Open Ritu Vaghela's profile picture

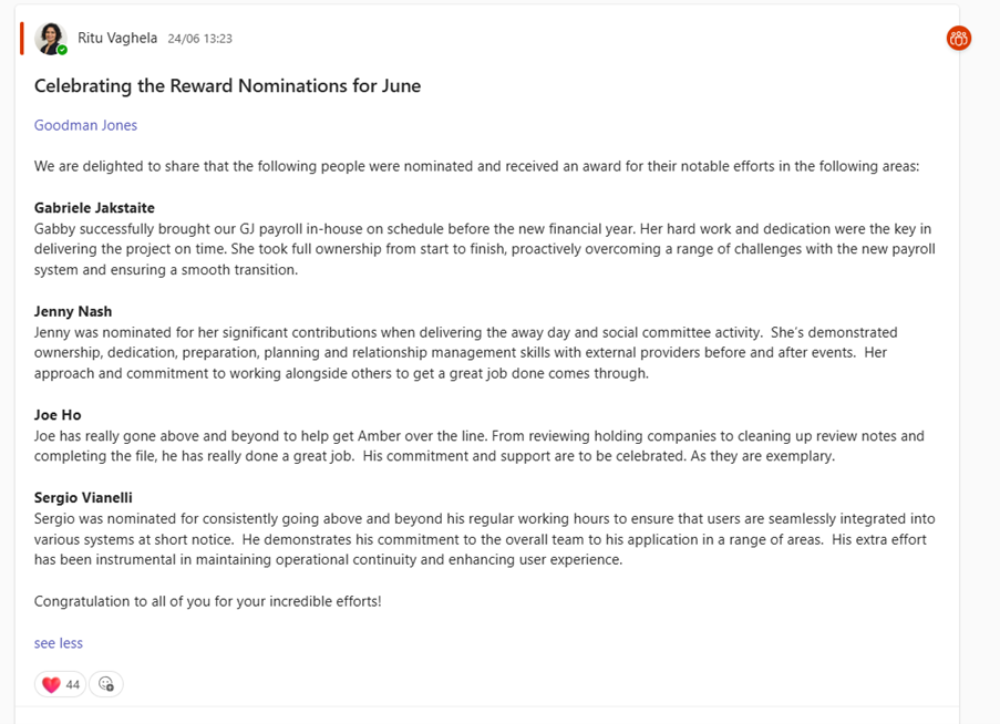click(x=49, y=38)
